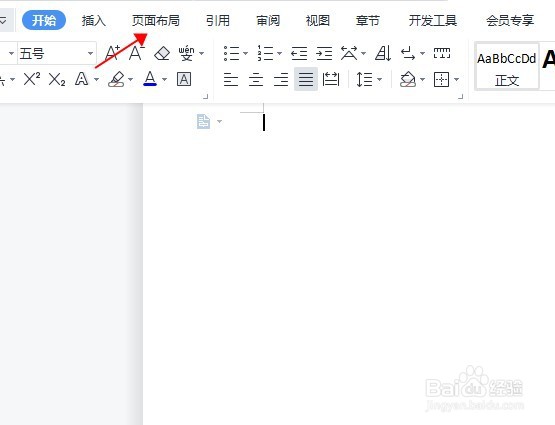
Task: Apply the text highlight color
Action: point(116,79)
